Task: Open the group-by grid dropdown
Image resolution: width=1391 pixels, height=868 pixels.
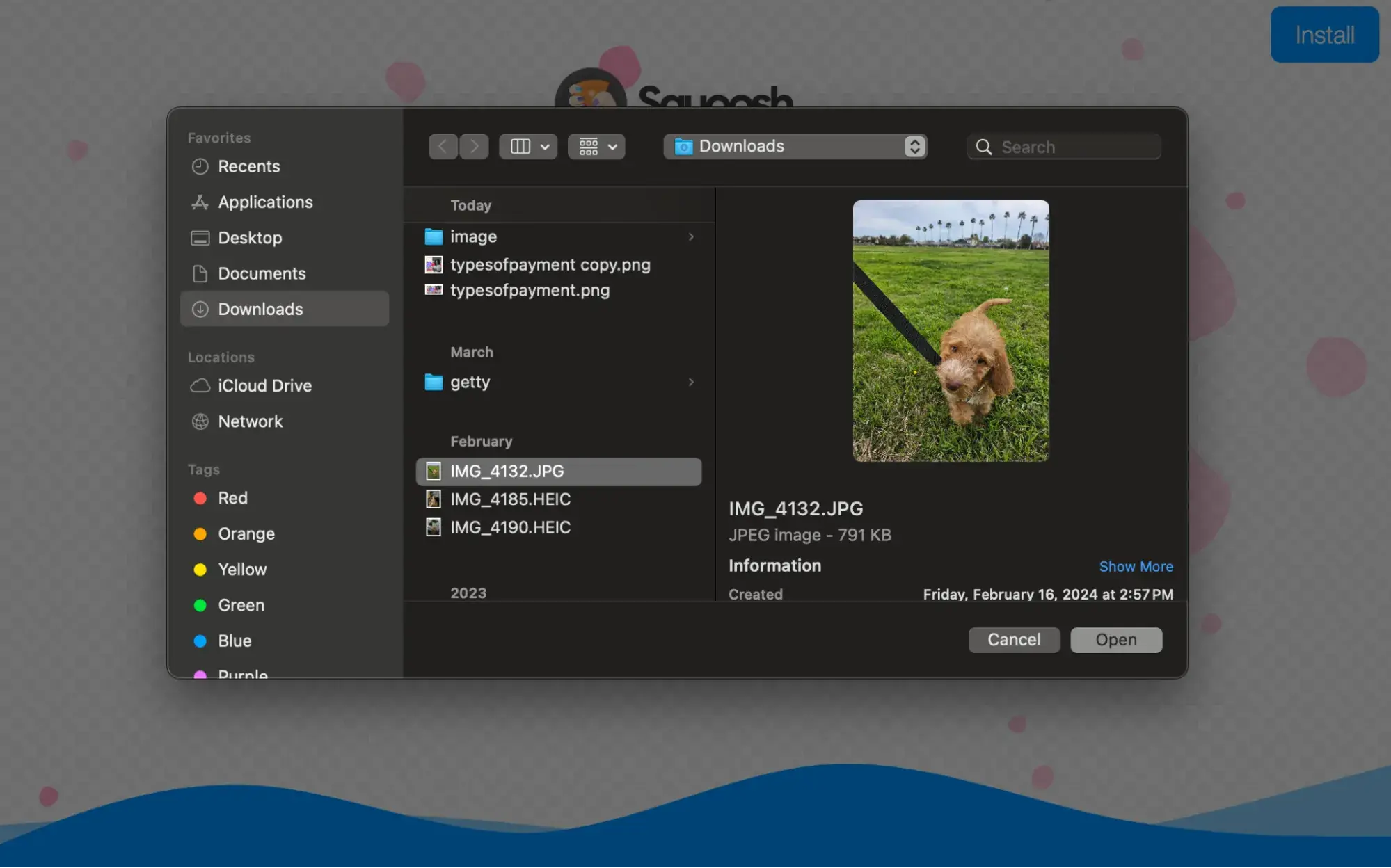Action: [x=596, y=147]
